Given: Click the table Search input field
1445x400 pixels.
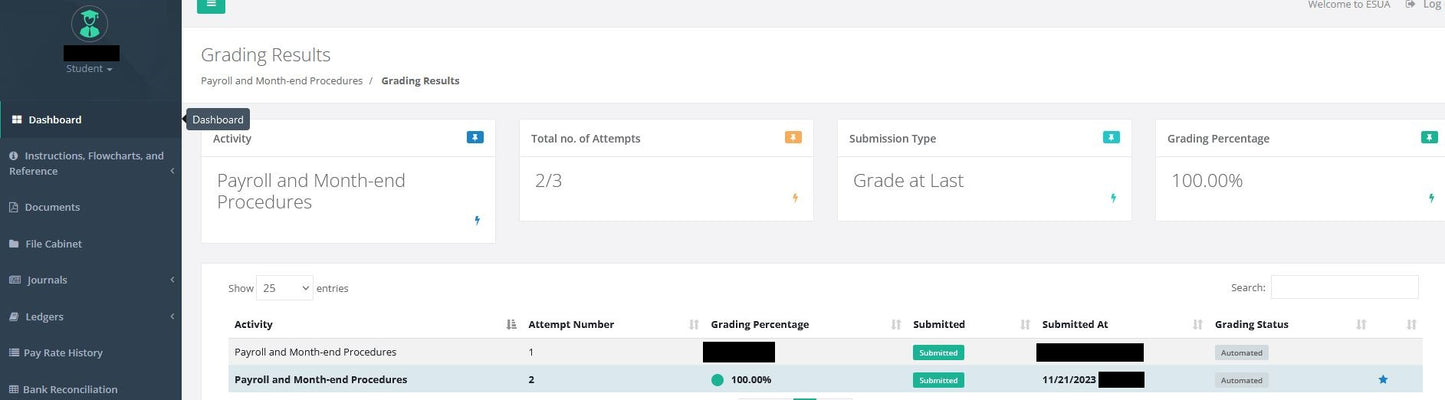Looking at the screenshot, I should point(1344,287).
